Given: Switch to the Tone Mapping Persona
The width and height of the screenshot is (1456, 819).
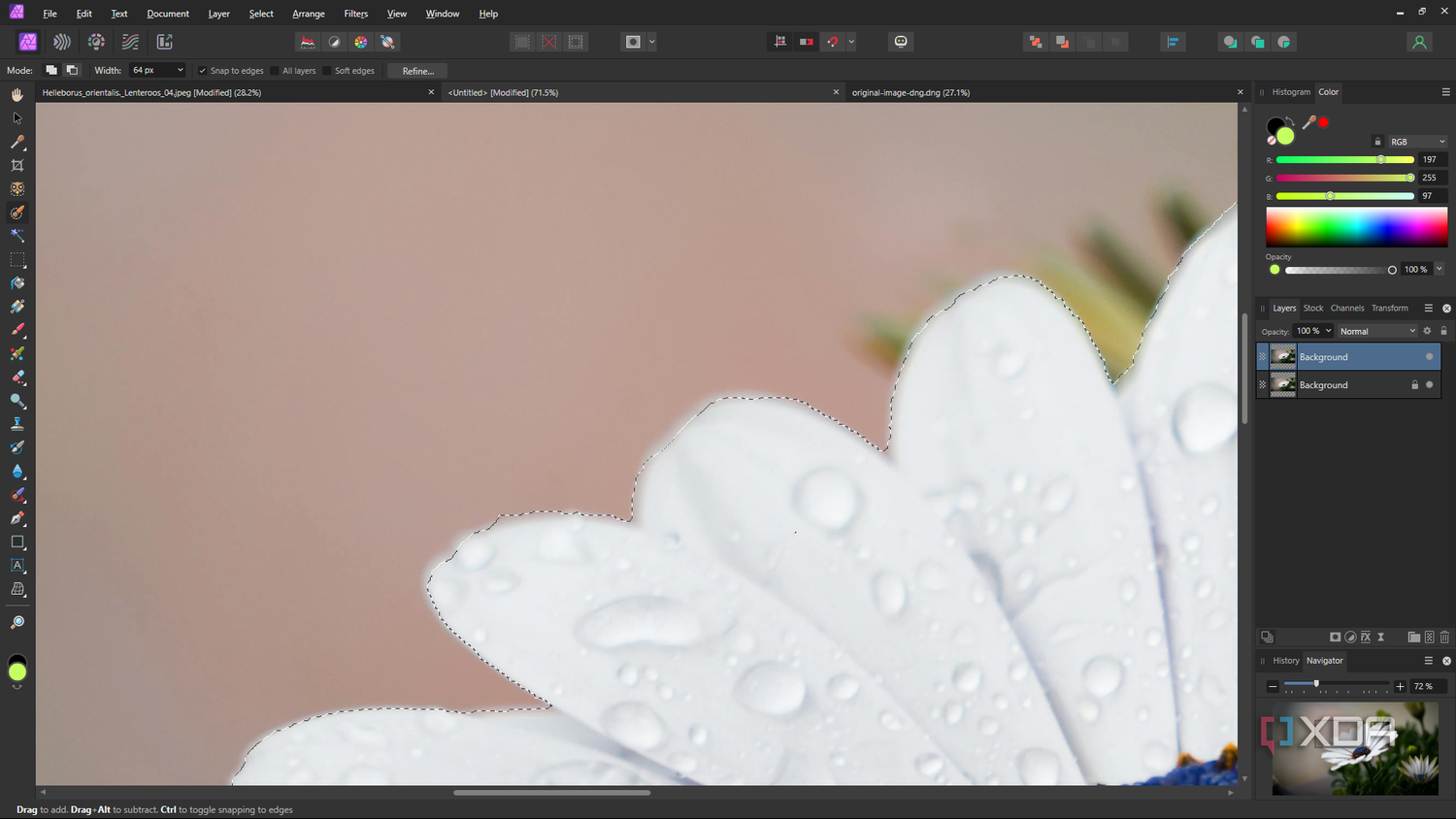Looking at the screenshot, I should 130,42.
